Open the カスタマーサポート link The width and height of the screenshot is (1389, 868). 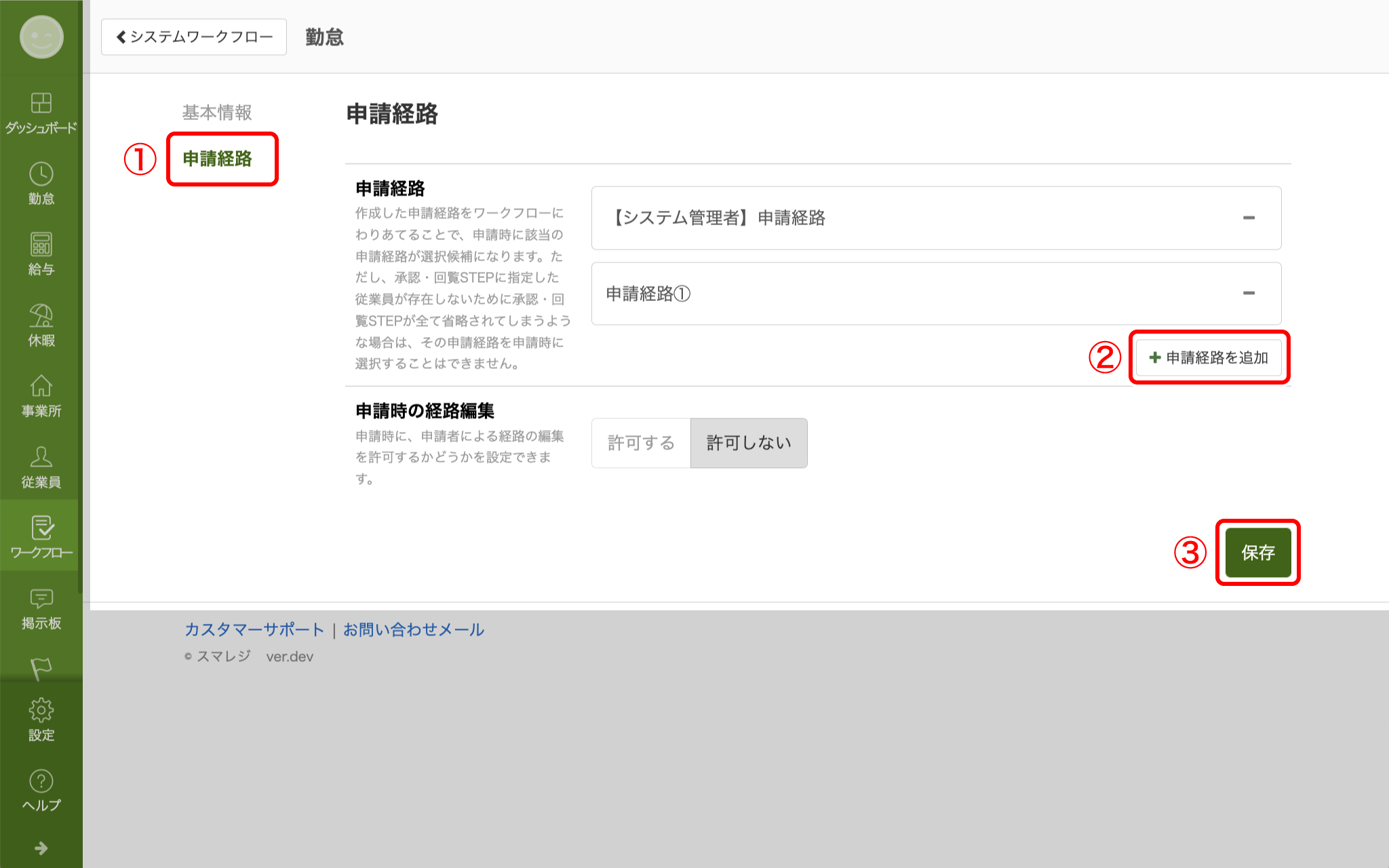(254, 630)
